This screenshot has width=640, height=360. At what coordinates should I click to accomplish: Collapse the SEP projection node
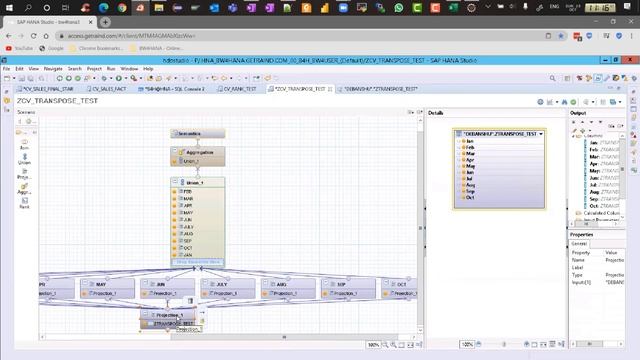tap(326, 283)
